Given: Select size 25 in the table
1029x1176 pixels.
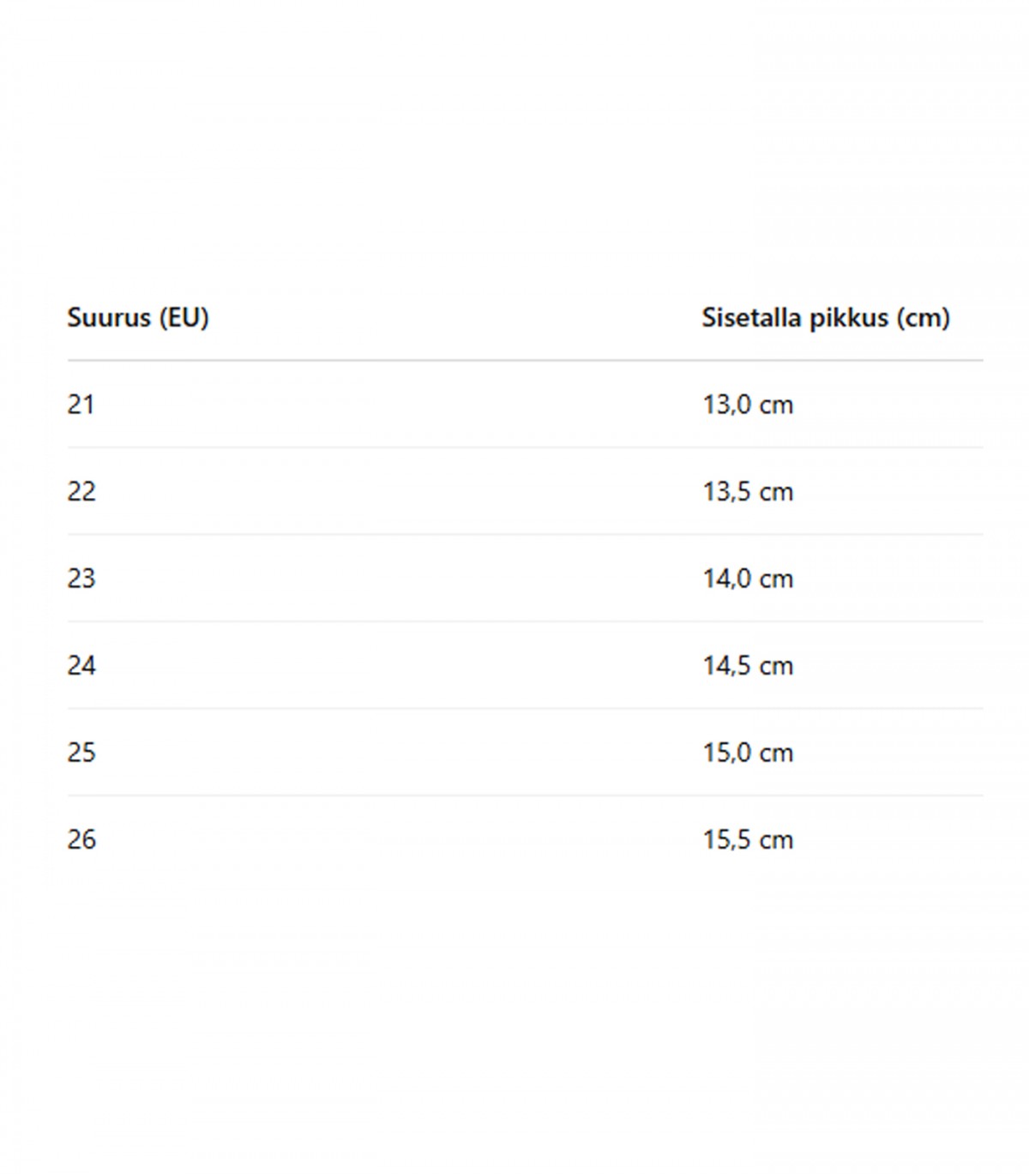Looking at the screenshot, I should [x=81, y=753].
